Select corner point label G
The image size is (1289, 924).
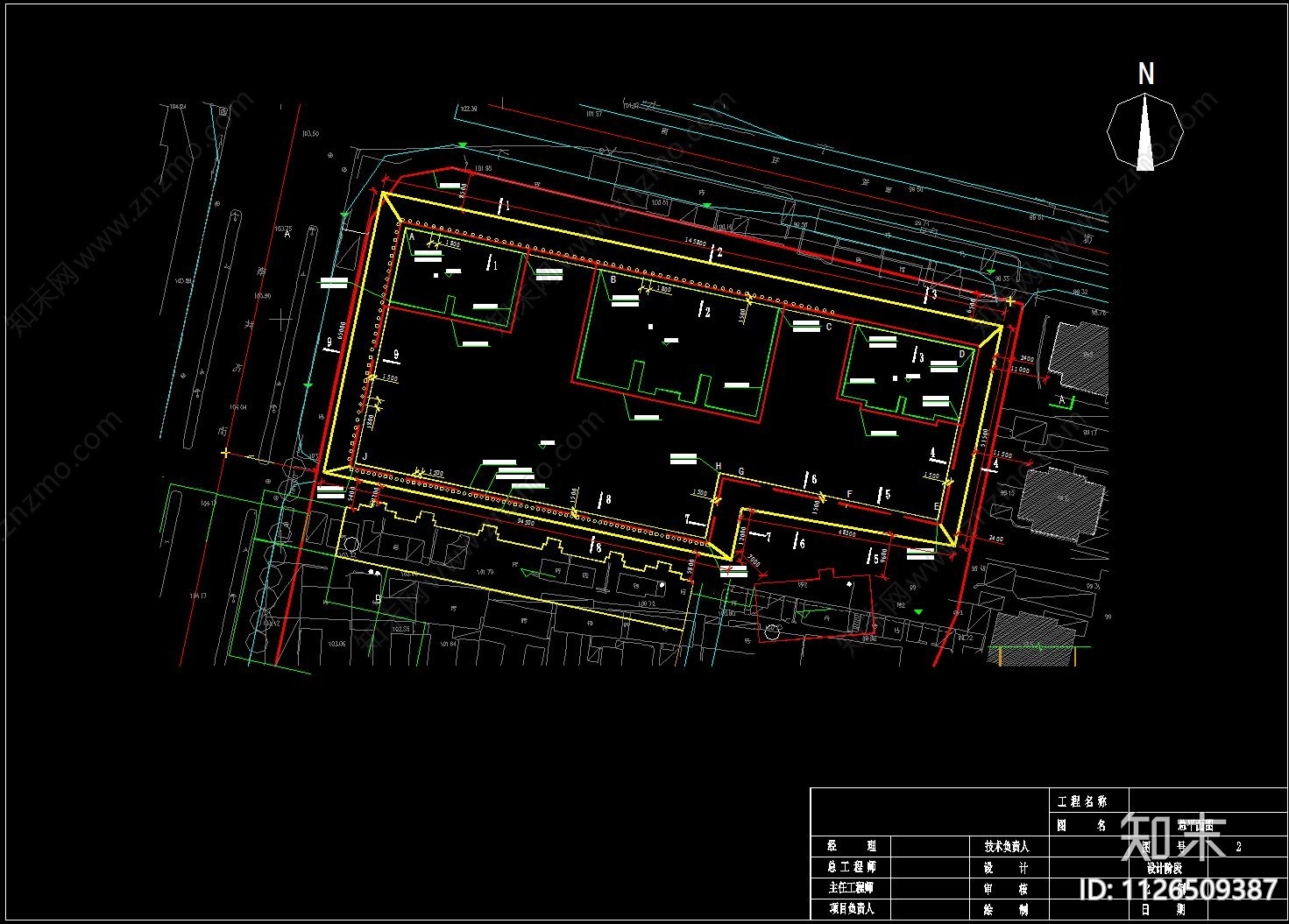coord(741,472)
